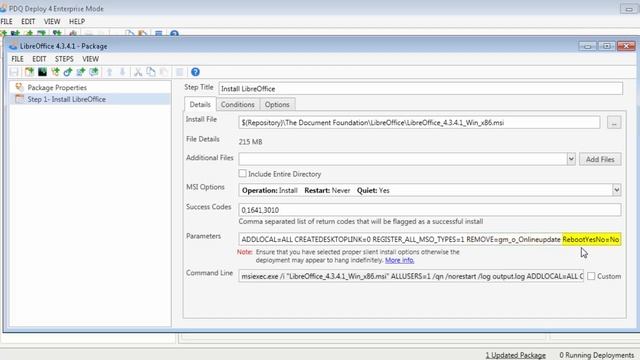Switch to the Options tab
The width and height of the screenshot is (640, 360).
pyautogui.click(x=277, y=104)
